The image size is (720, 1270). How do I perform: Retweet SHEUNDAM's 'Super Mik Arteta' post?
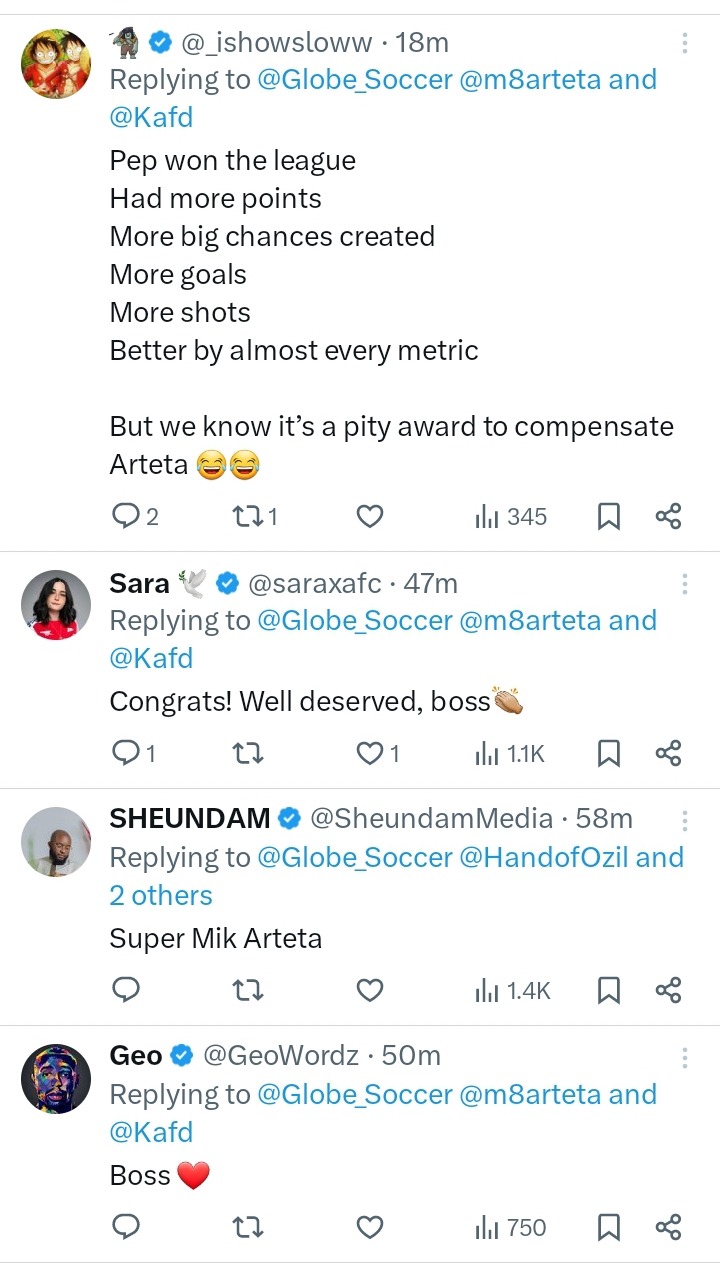(x=246, y=990)
